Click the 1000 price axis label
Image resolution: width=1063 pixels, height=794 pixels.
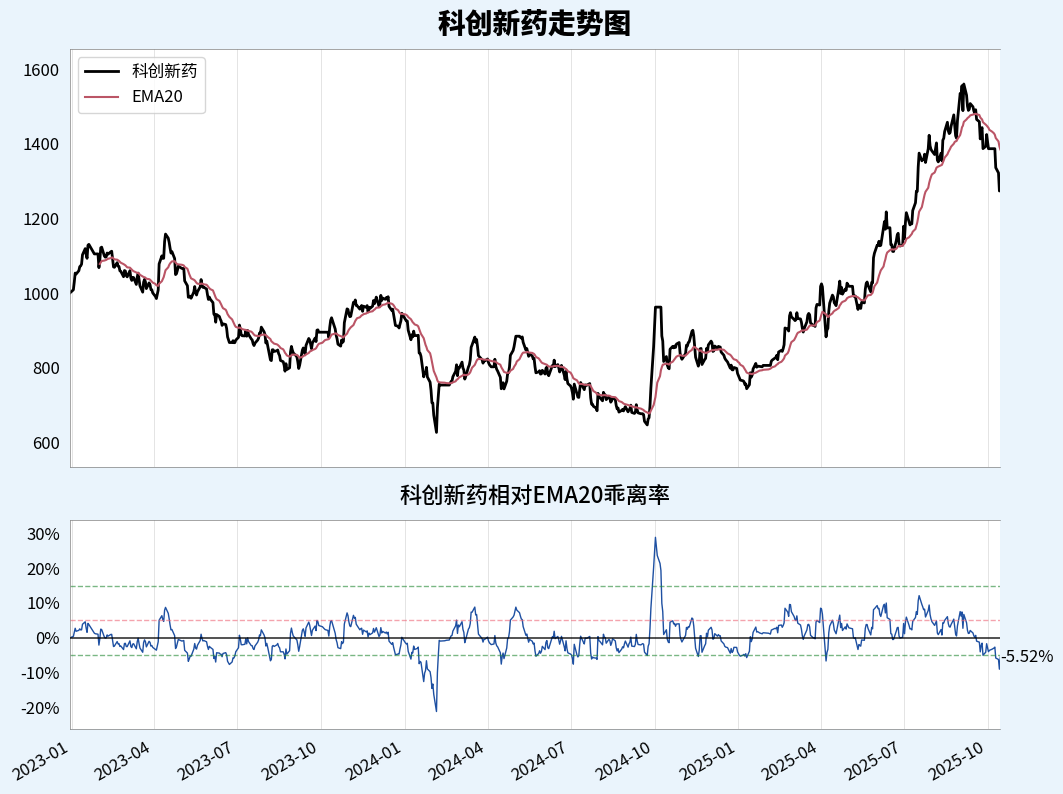point(41,294)
